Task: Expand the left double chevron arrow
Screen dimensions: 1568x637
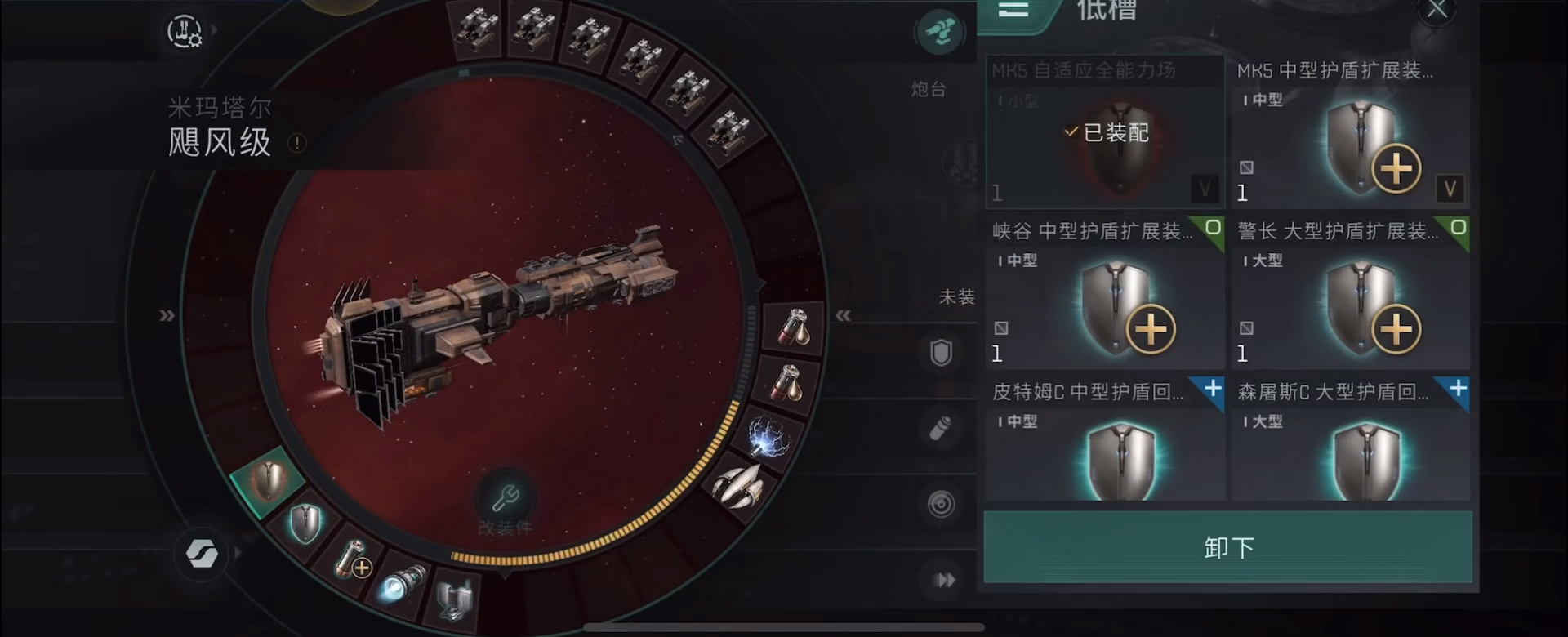Action: pyautogui.click(x=167, y=315)
